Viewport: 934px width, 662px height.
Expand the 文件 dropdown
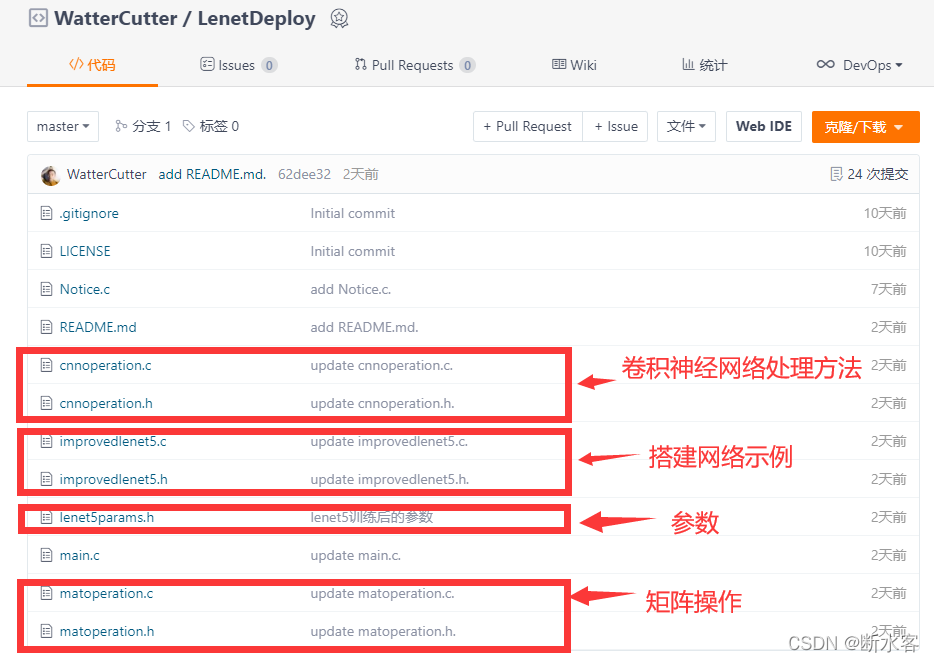click(x=686, y=126)
